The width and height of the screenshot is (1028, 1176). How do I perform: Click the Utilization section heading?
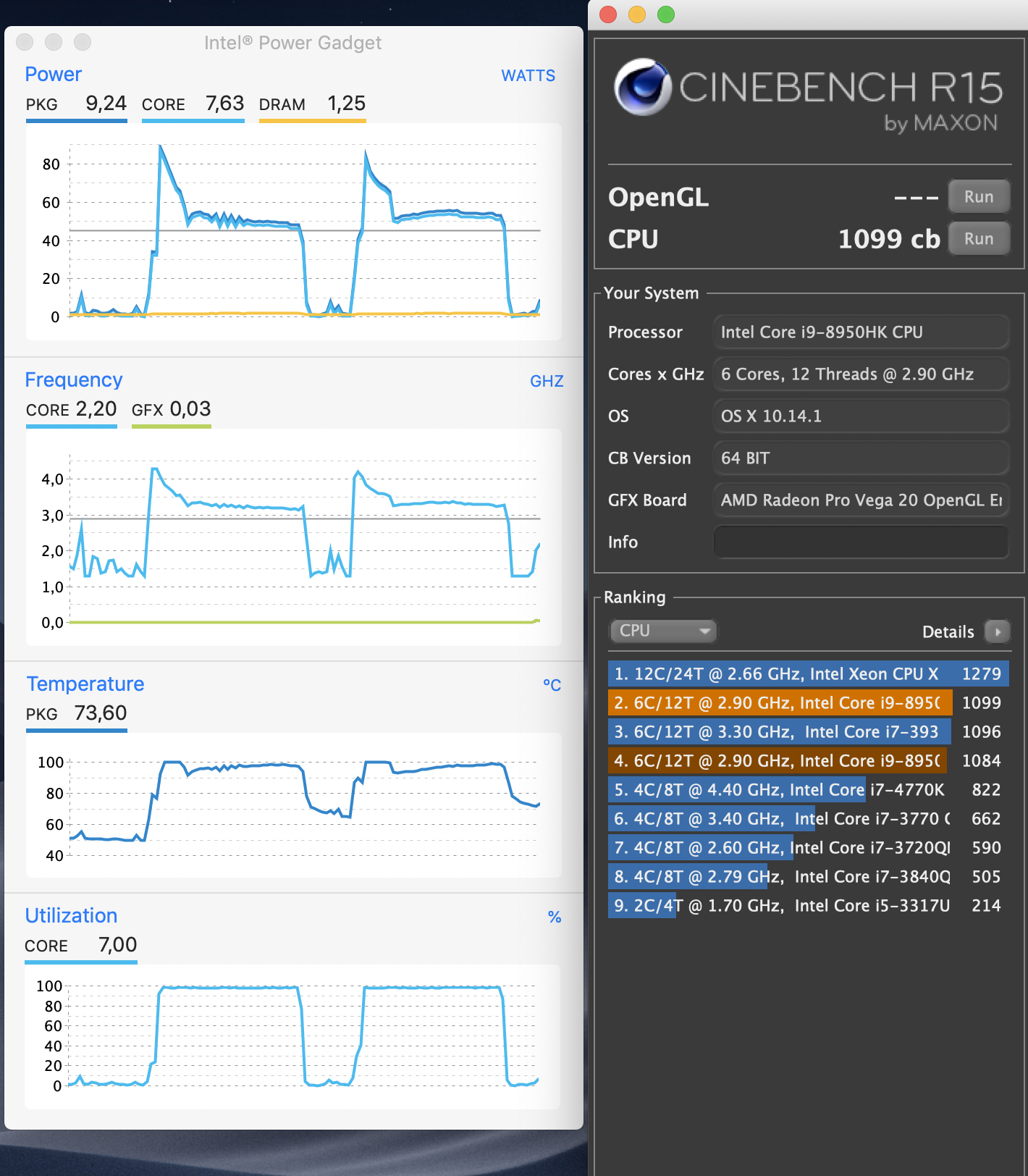click(71, 915)
